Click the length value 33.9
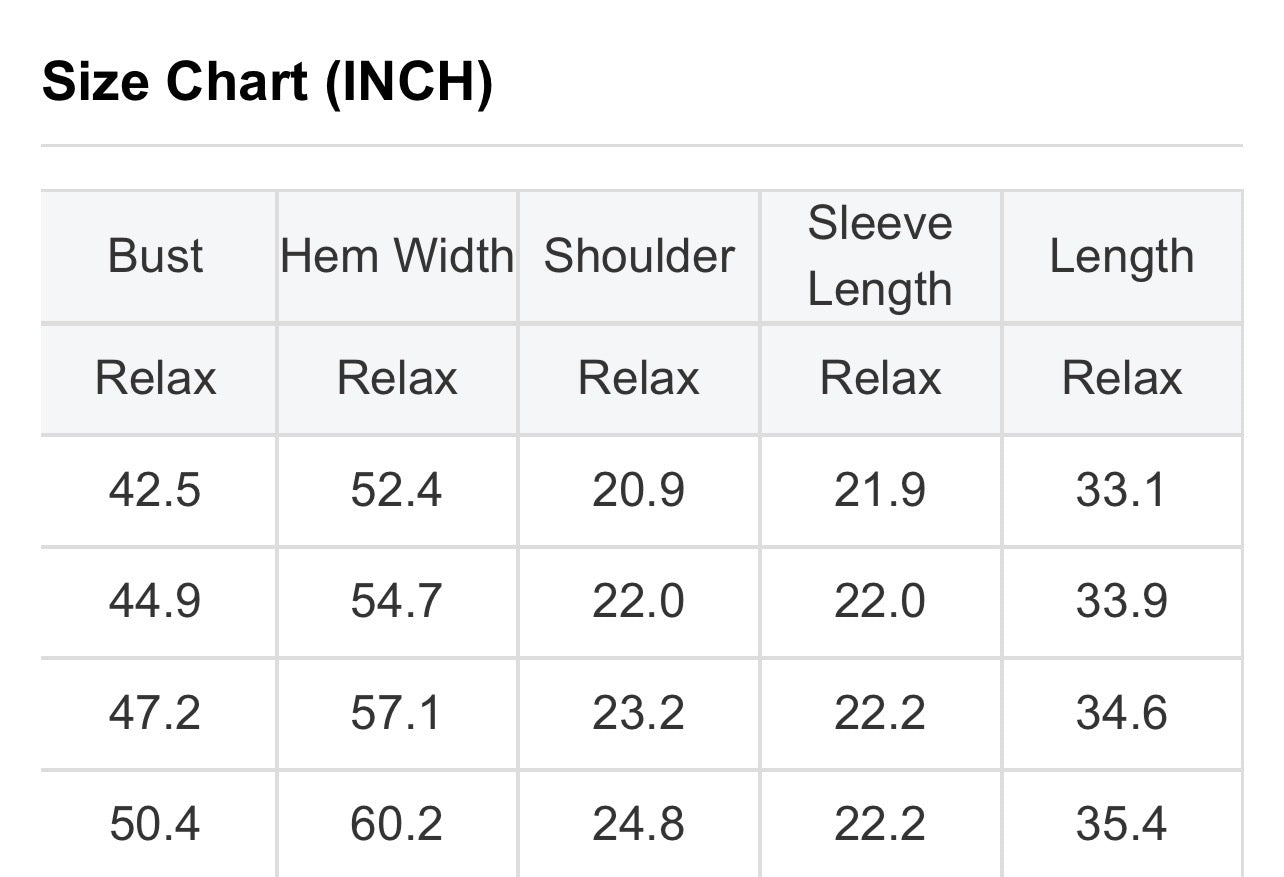1284x877 pixels. pos(1121,602)
